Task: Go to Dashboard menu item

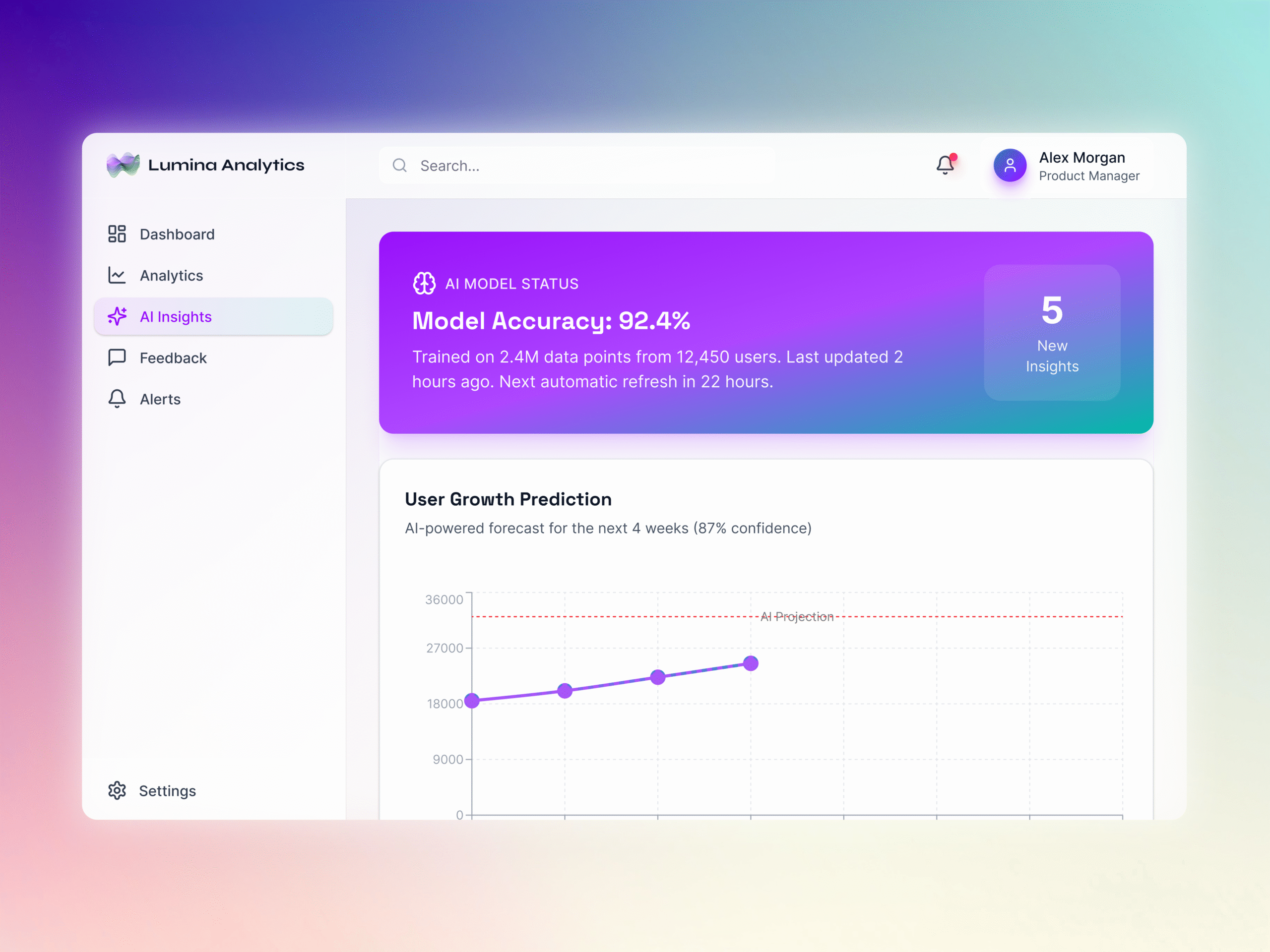Action: pyautogui.click(x=177, y=234)
